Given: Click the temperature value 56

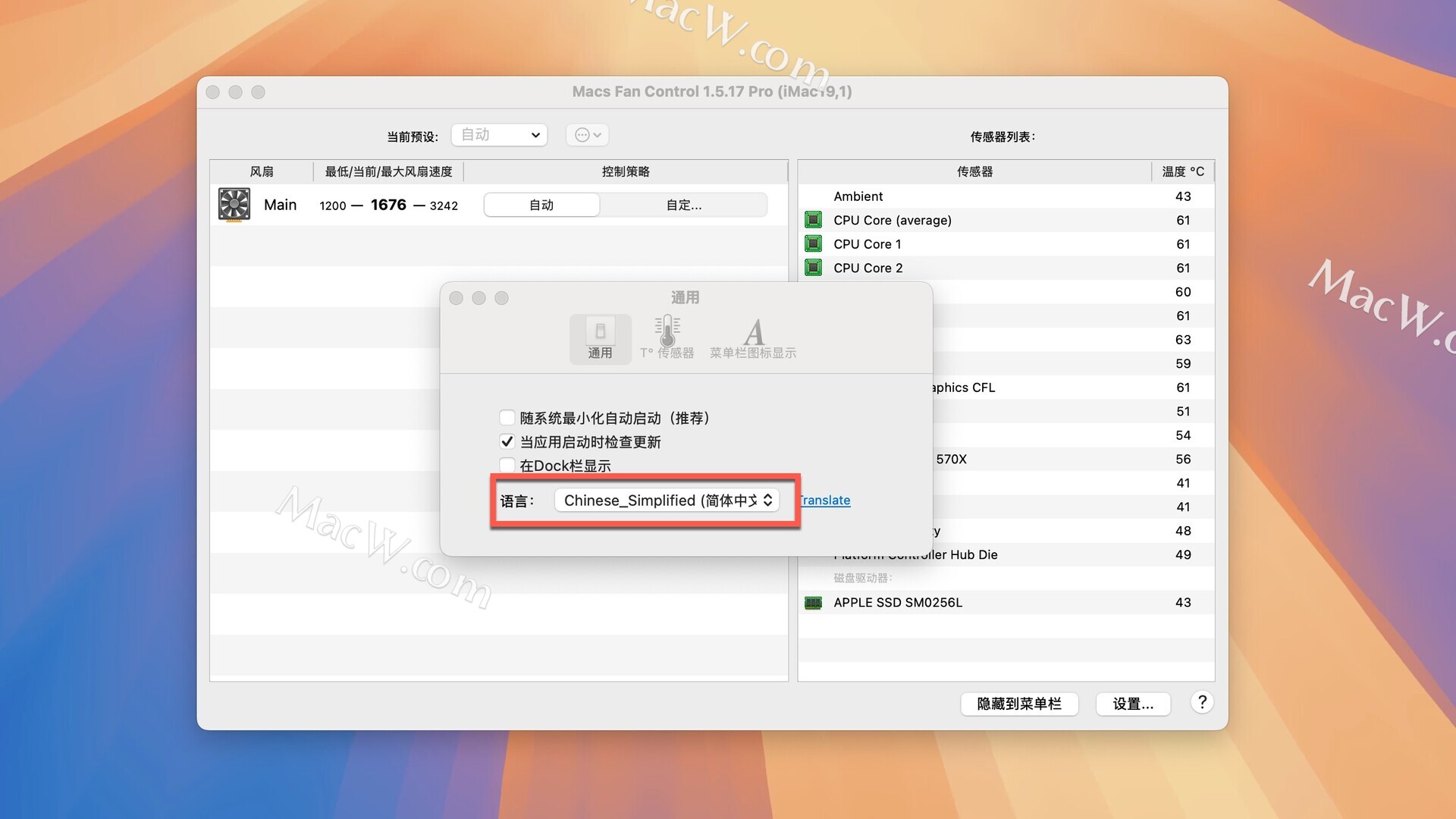Looking at the screenshot, I should (1183, 460).
